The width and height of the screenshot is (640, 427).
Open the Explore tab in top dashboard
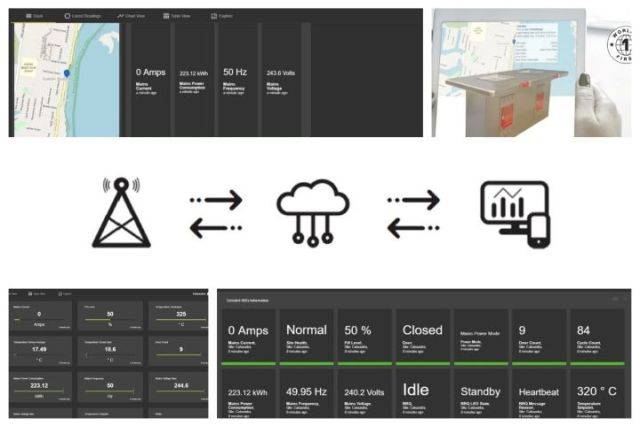coord(222,16)
